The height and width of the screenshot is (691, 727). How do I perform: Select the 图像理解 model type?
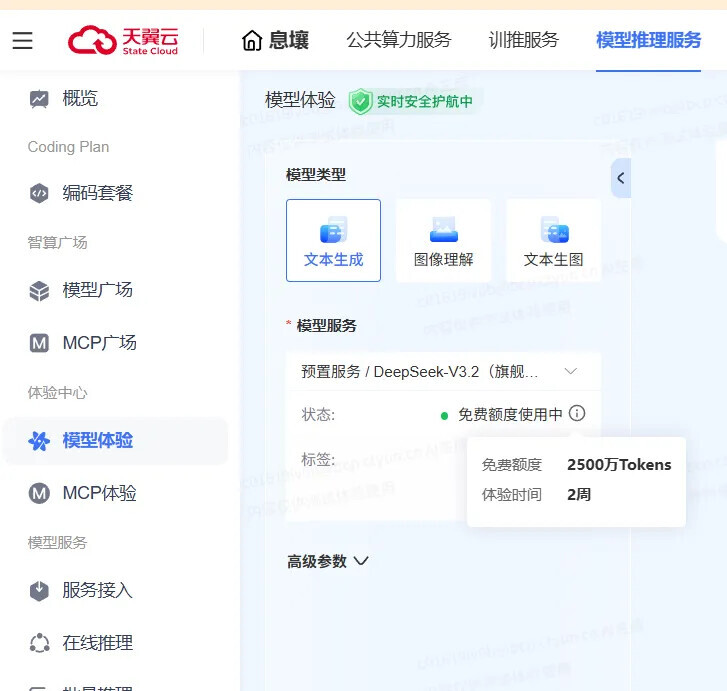[443, 240]
